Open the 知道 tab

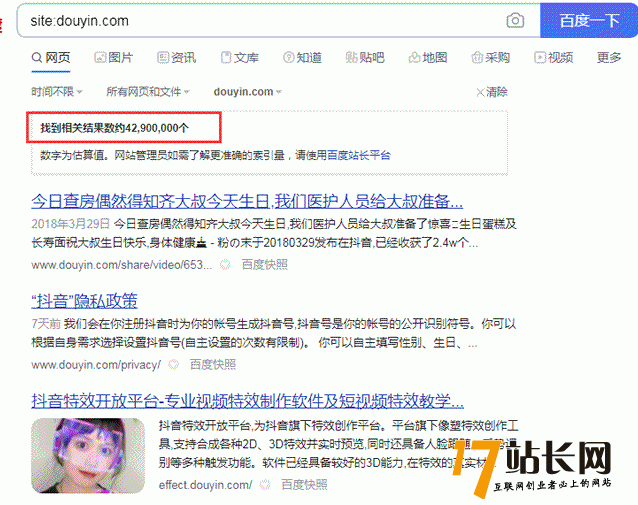pos(302,58)
